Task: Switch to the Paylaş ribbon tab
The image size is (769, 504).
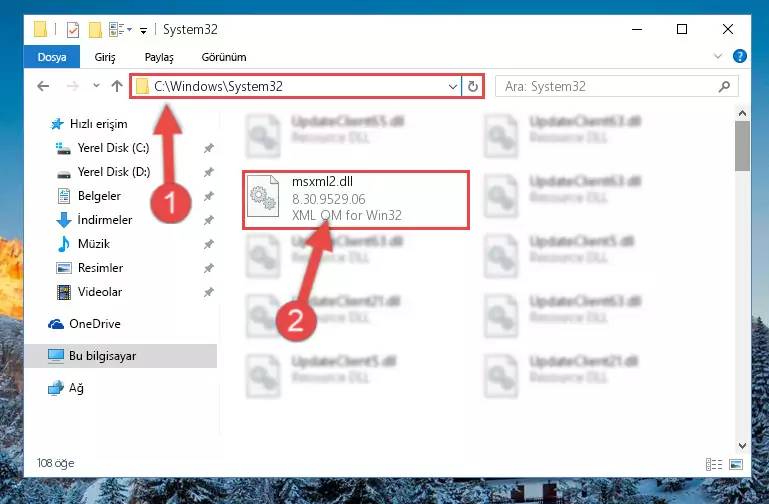Action: click(x=159, y=57)
